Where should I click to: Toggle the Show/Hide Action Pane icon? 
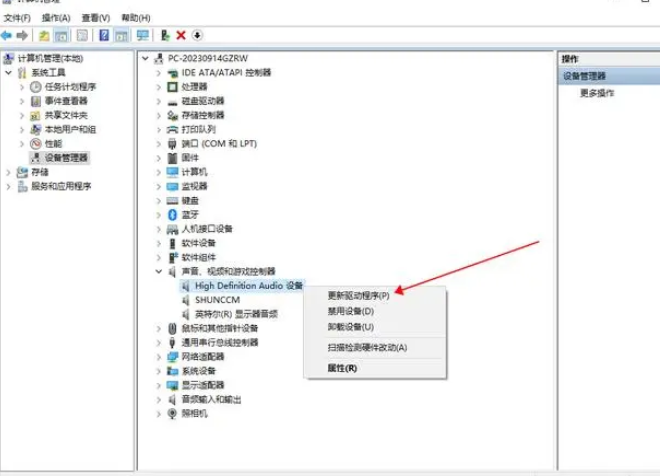121,35
